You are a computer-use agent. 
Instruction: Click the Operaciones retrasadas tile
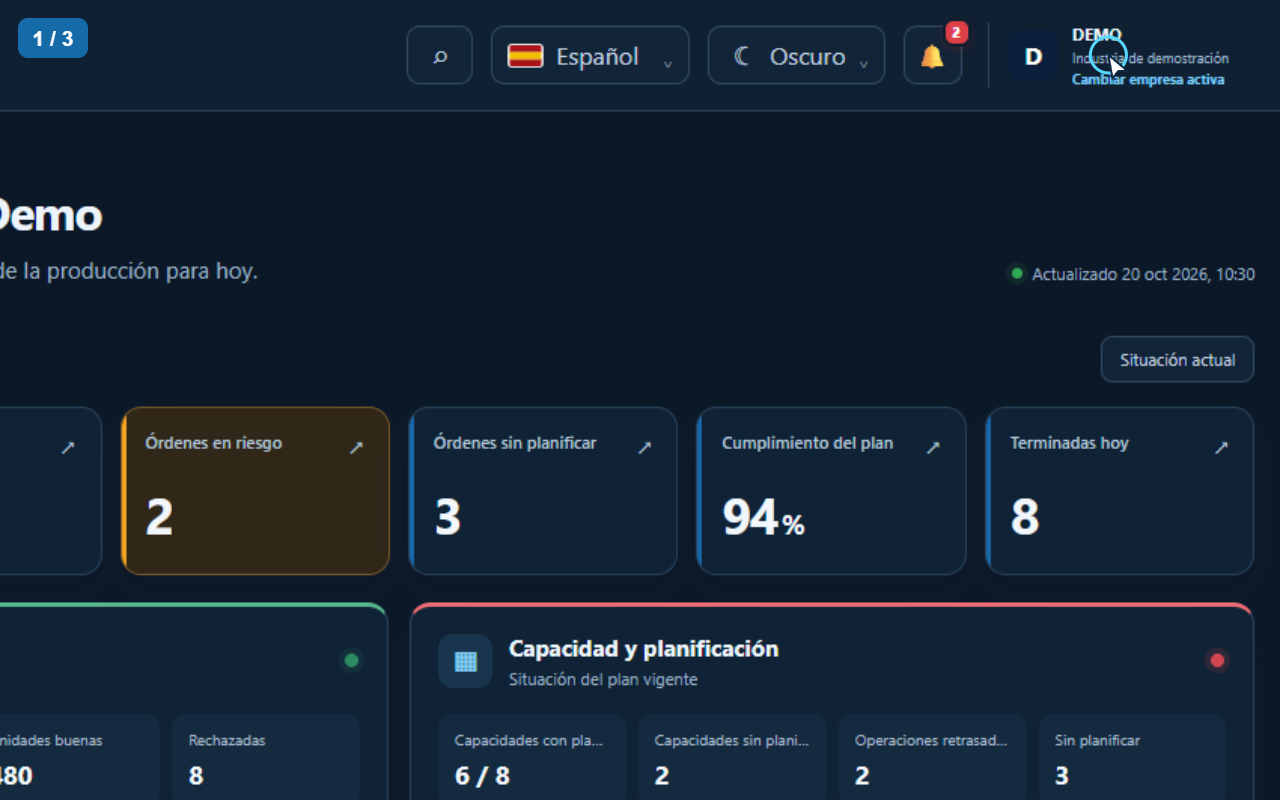click(x=932, y=757)
